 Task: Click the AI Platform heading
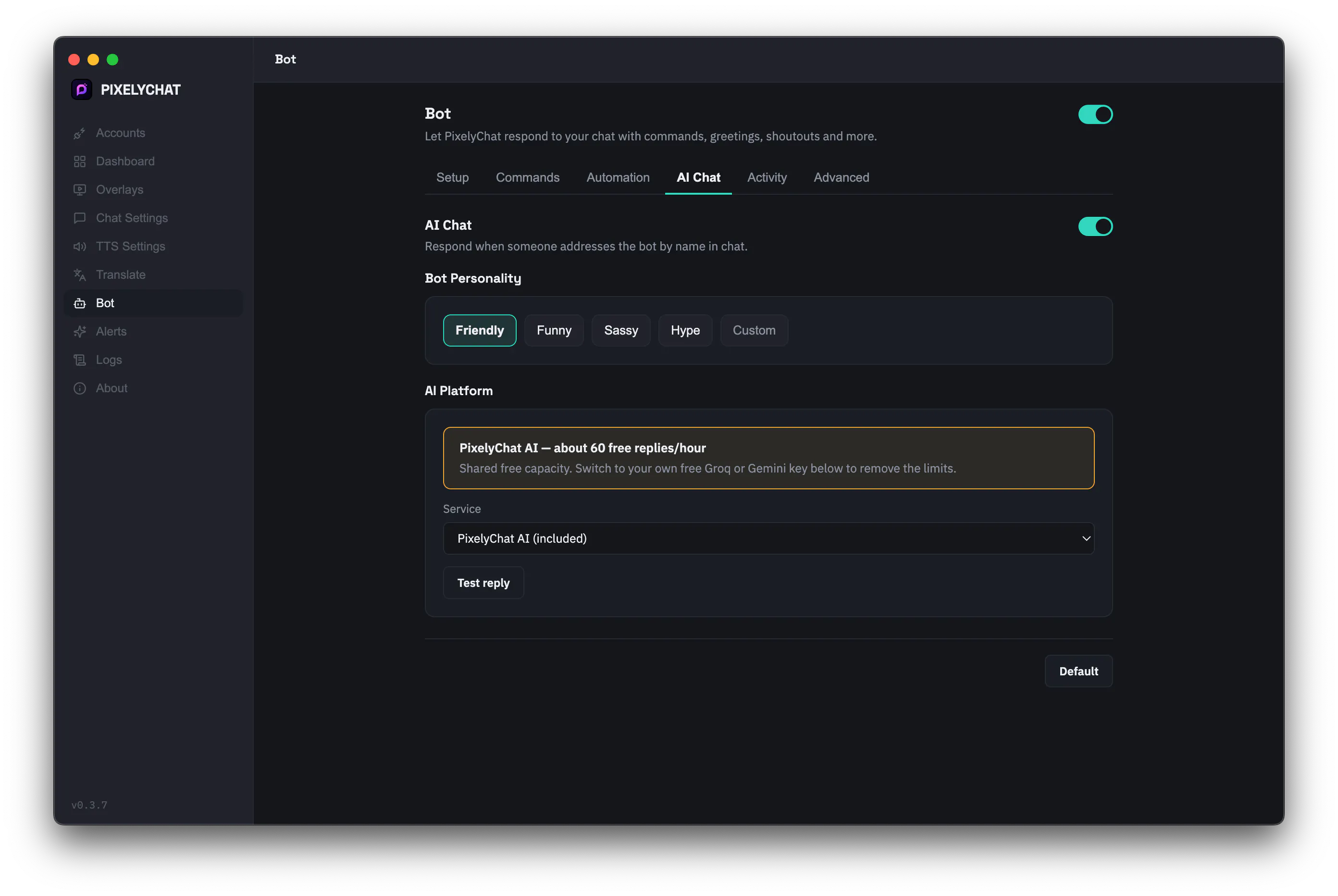(458, 391)
